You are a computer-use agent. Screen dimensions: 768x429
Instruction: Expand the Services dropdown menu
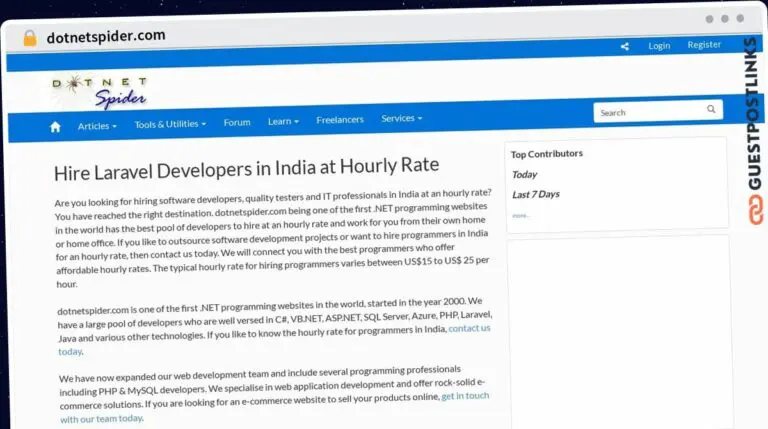tap(402, 118)
